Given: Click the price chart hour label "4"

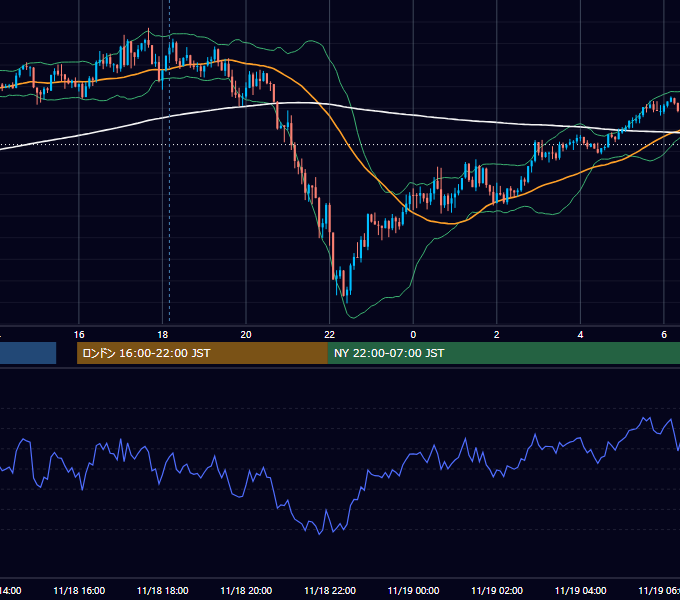Looking at the screenshot, I should tap(580, 335).
